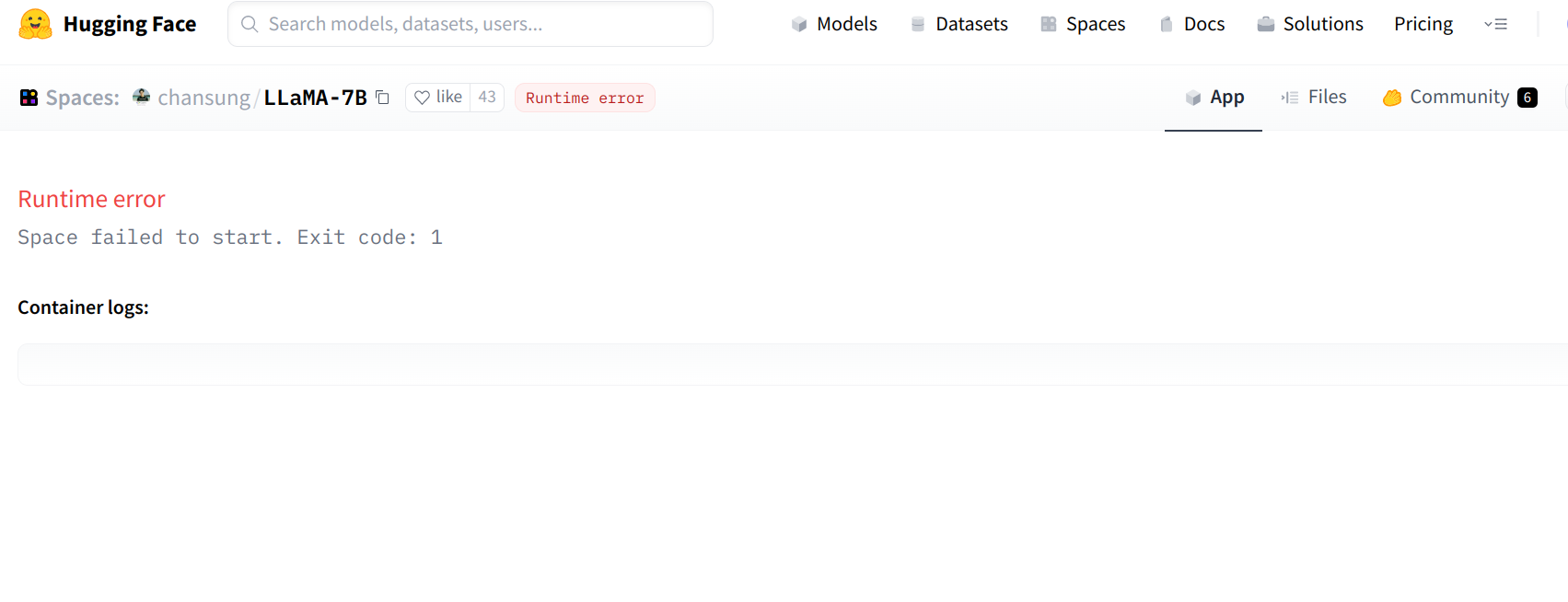The width and height of the screenshot is (1568, 602).
Task: Open the Datasets nav item
Action: (x=959, y=24)
